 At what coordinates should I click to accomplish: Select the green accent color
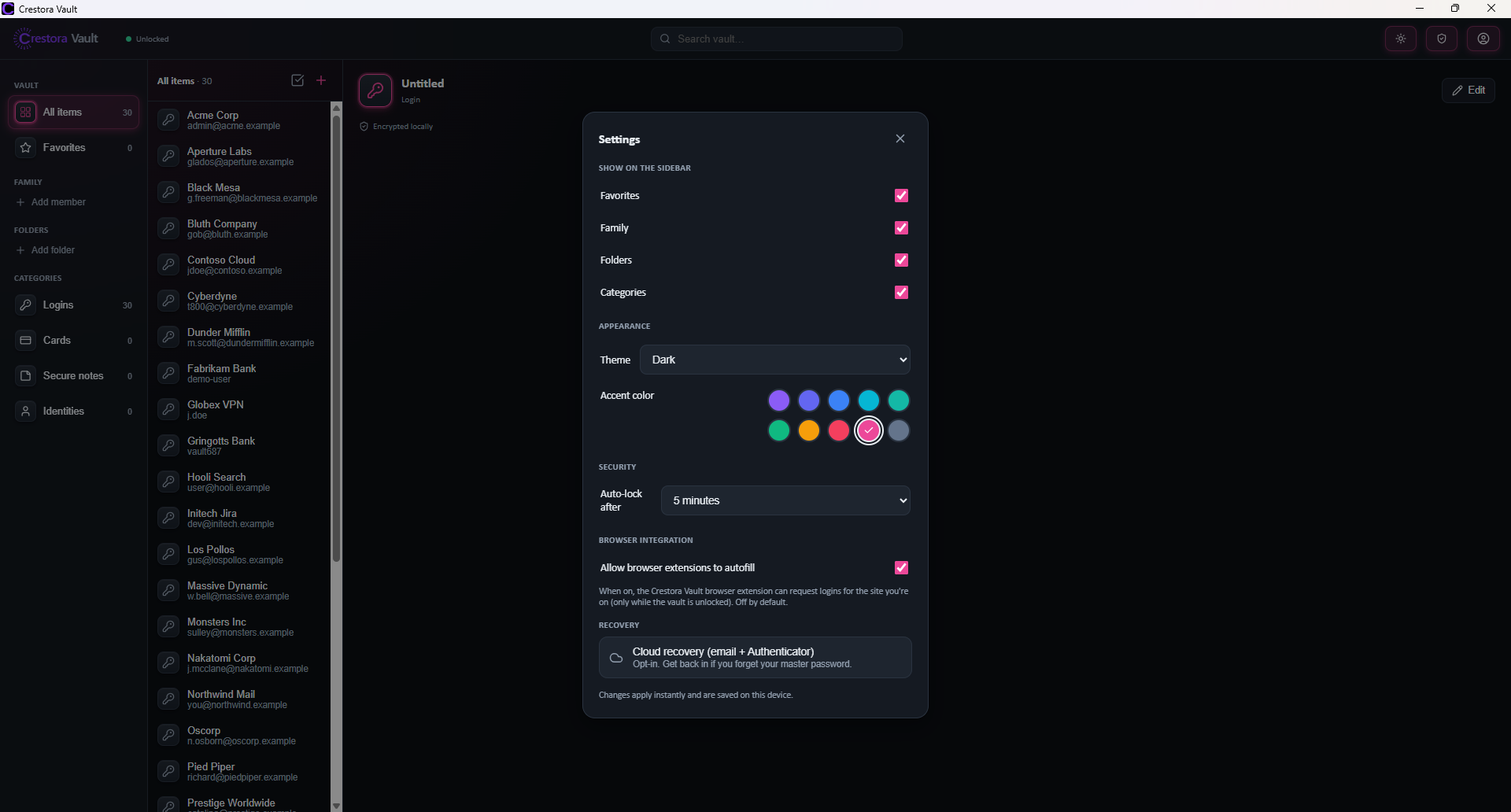779,430
